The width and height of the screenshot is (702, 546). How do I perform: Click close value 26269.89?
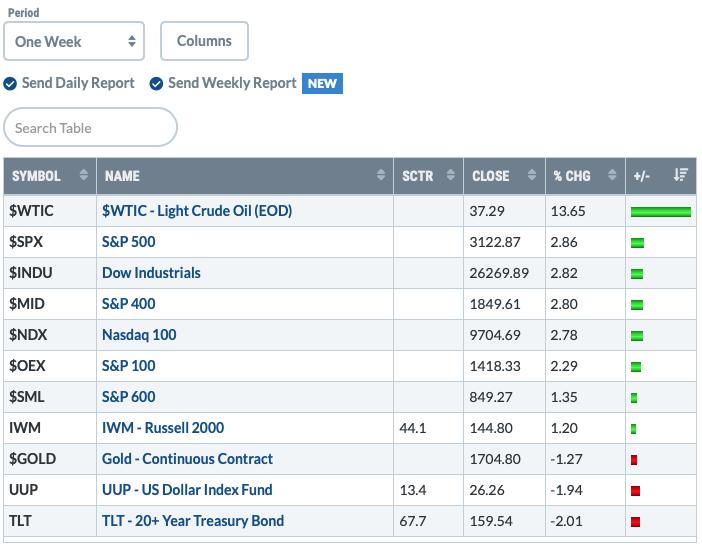click(499, 273)
